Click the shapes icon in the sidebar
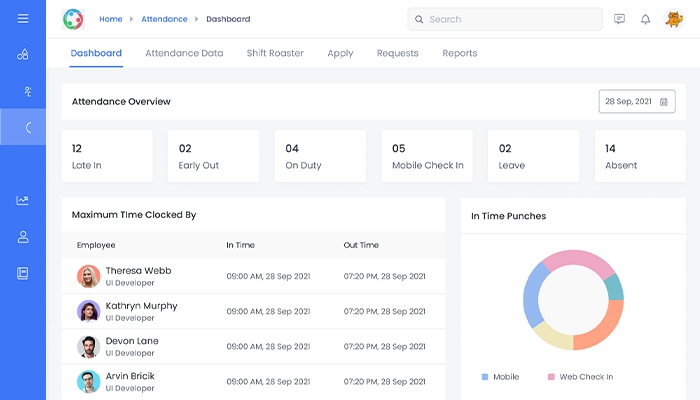This screenshot has width=700, height=400. tap(23, 55)
